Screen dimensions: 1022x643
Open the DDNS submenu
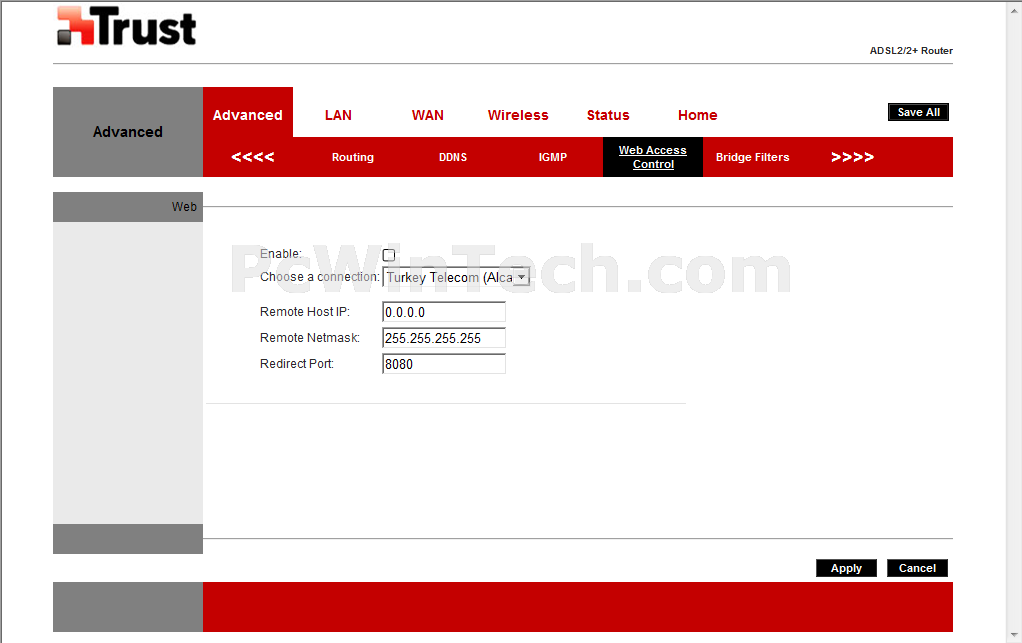point(453,157)
